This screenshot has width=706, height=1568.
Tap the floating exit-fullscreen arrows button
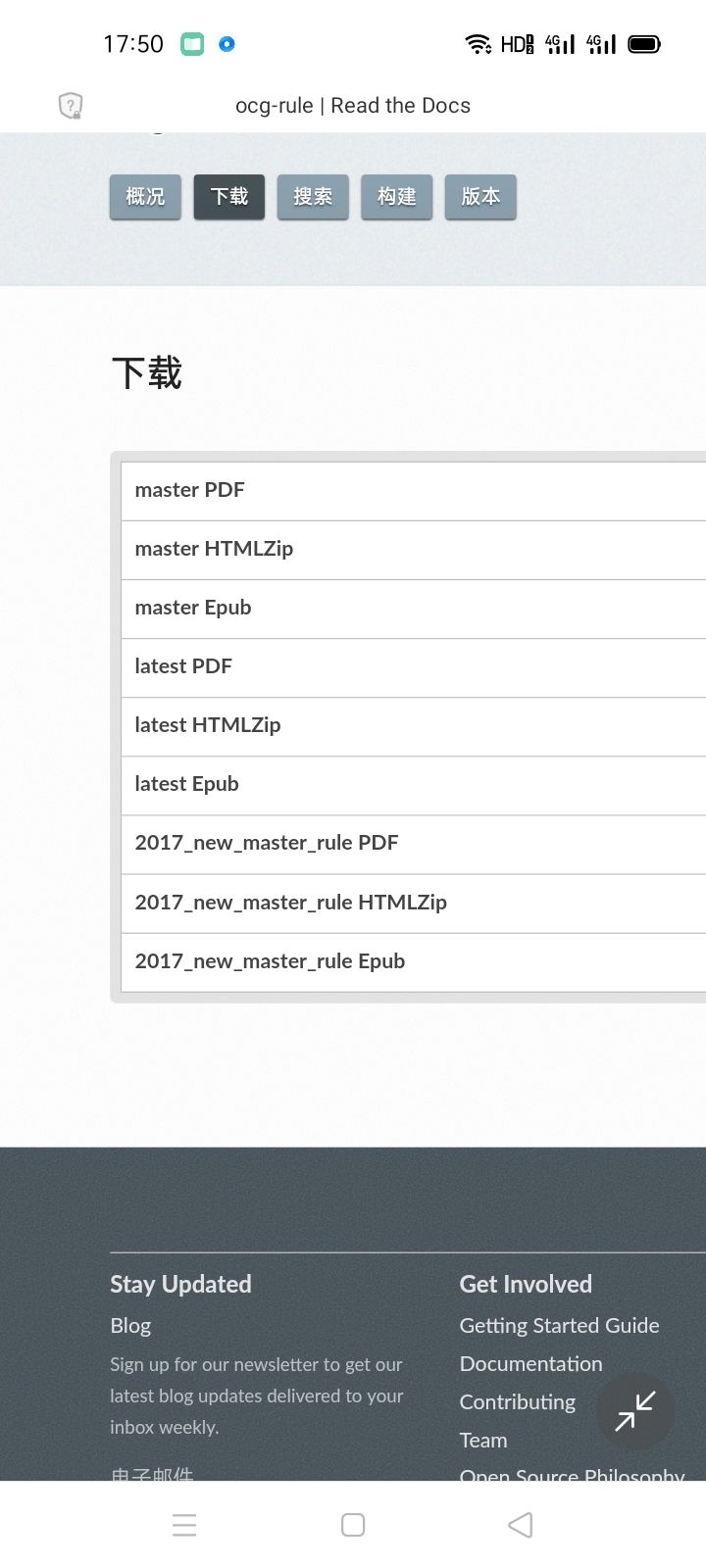click(635, 1411)
